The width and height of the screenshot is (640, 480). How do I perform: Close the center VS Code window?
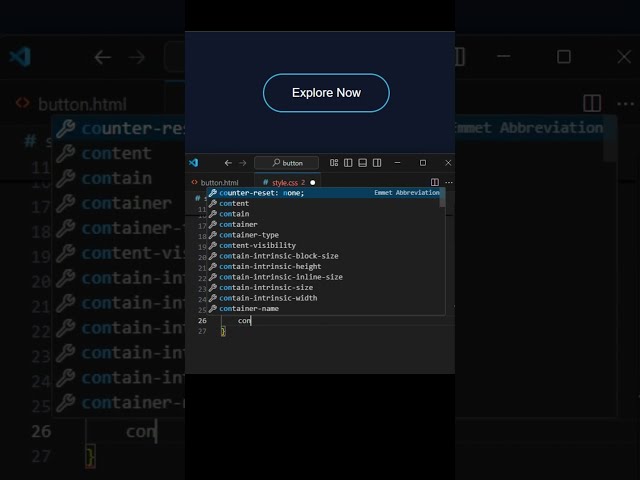point(448,163)
